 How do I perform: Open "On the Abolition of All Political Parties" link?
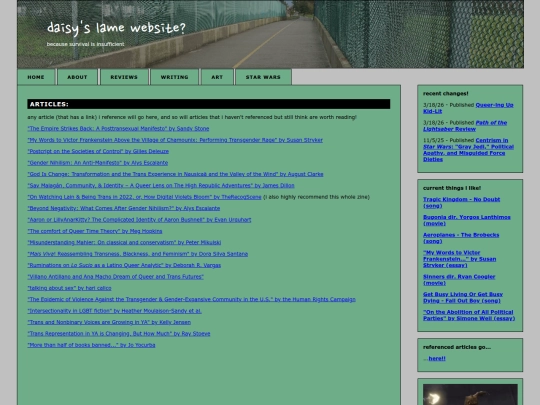(x=469, y=315)
